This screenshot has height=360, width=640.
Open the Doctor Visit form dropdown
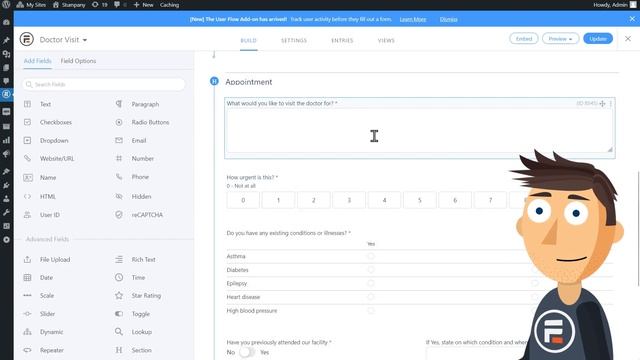63,40
